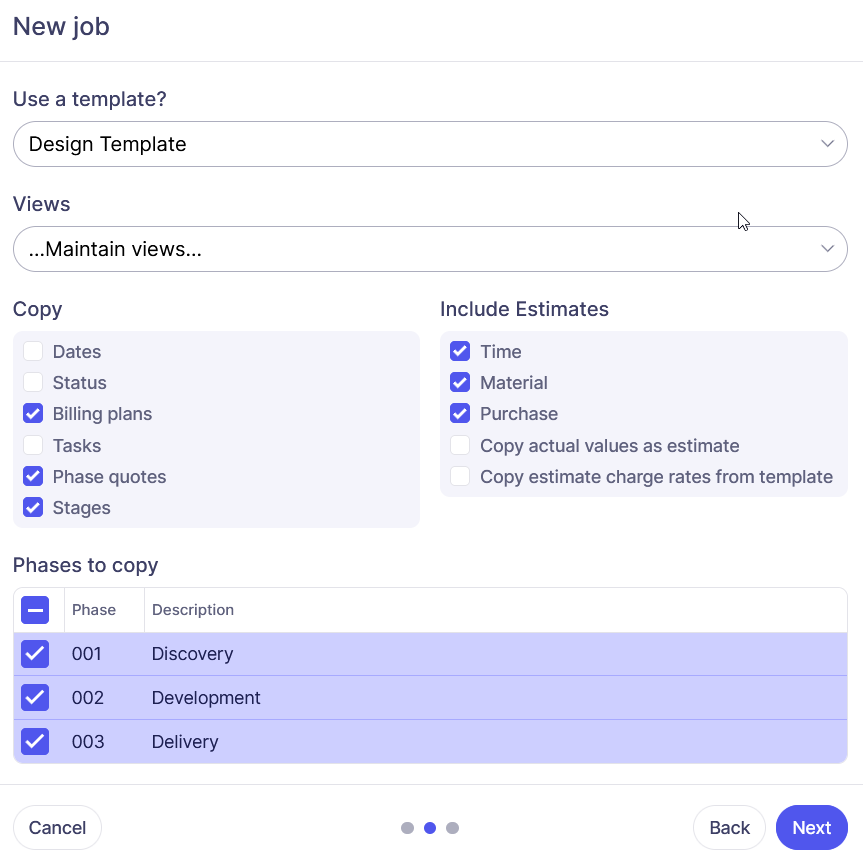Uncheck Billing plans checkbox

click(x=33, y=414)
